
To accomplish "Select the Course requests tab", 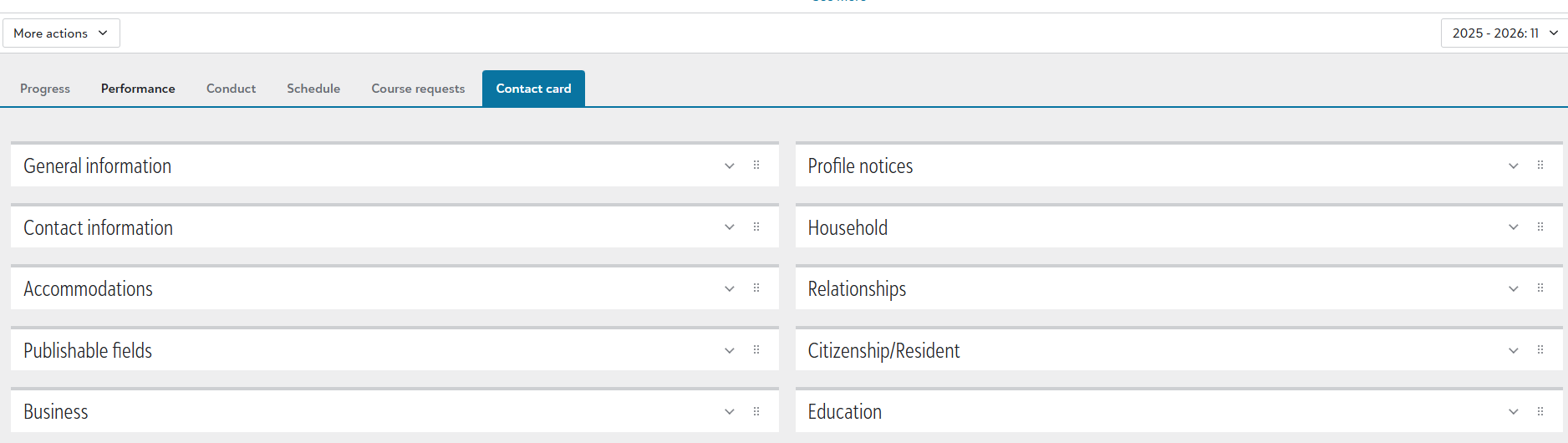I will click(418, 89).
